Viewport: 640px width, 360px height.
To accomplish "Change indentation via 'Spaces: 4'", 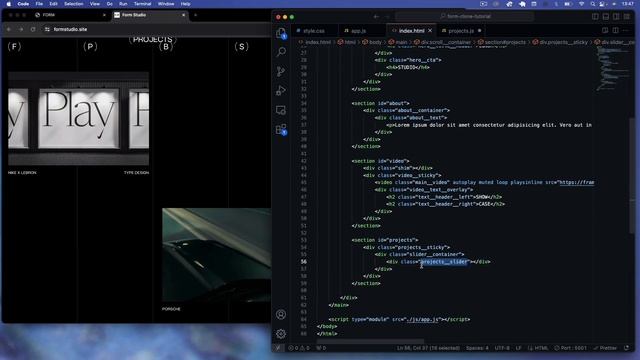I will coord(477,348).
